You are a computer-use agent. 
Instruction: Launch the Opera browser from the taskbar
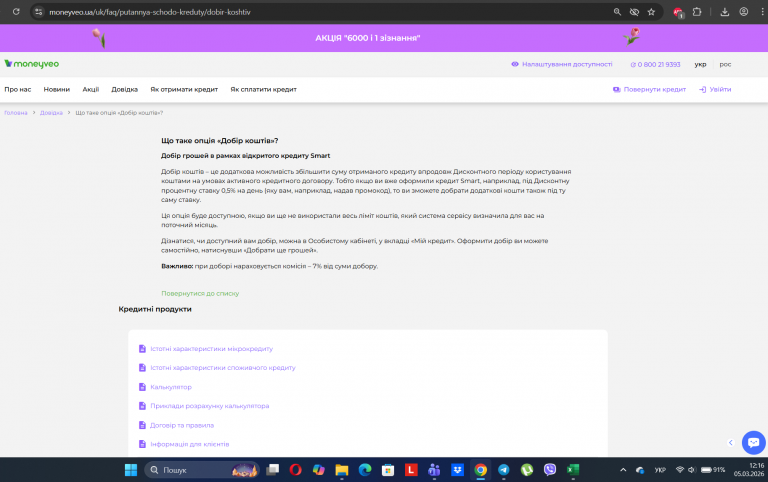[x=295, y=470]
